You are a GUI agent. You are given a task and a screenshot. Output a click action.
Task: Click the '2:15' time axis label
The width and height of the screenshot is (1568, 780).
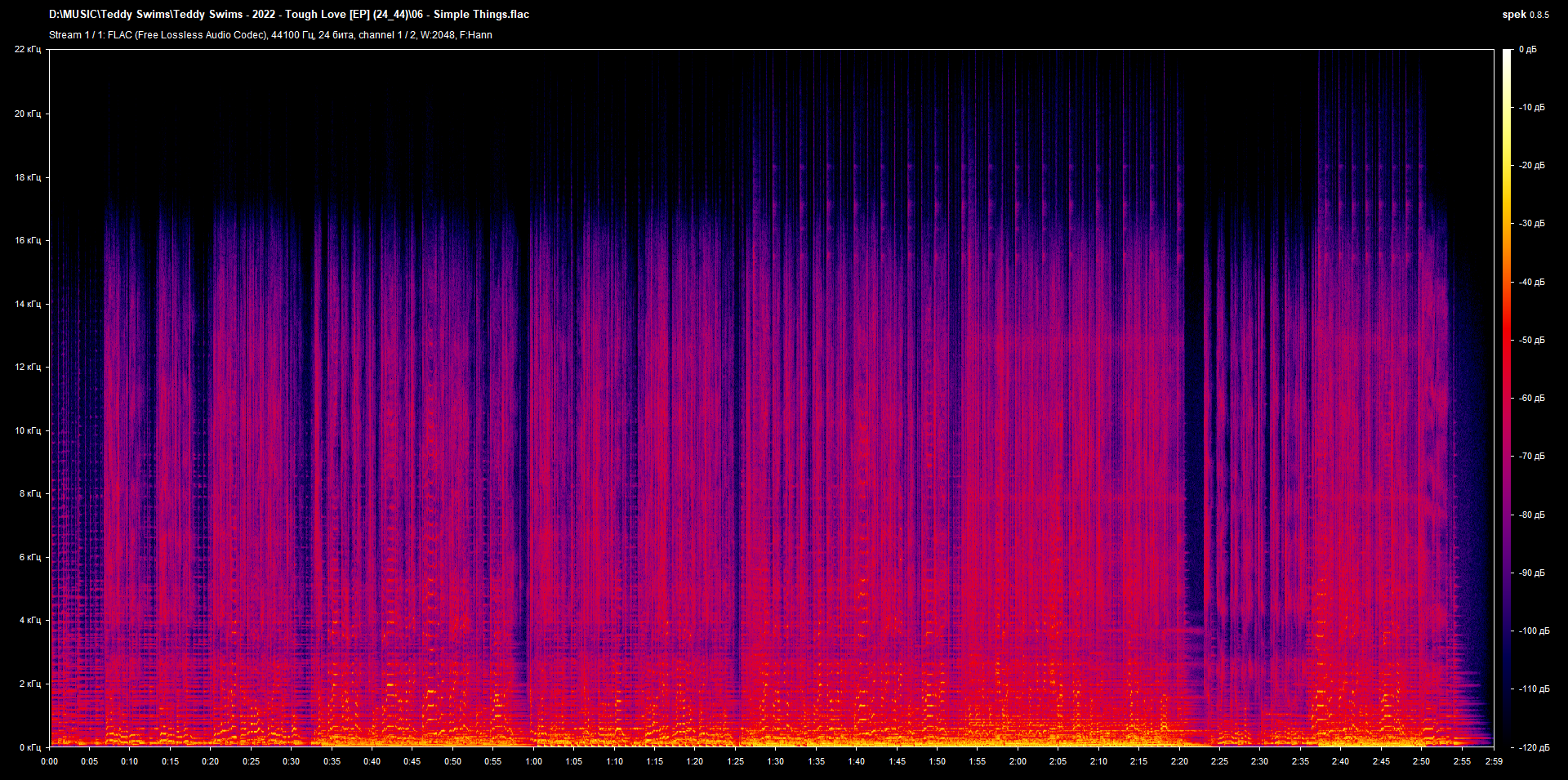[x=1138, y=761]
